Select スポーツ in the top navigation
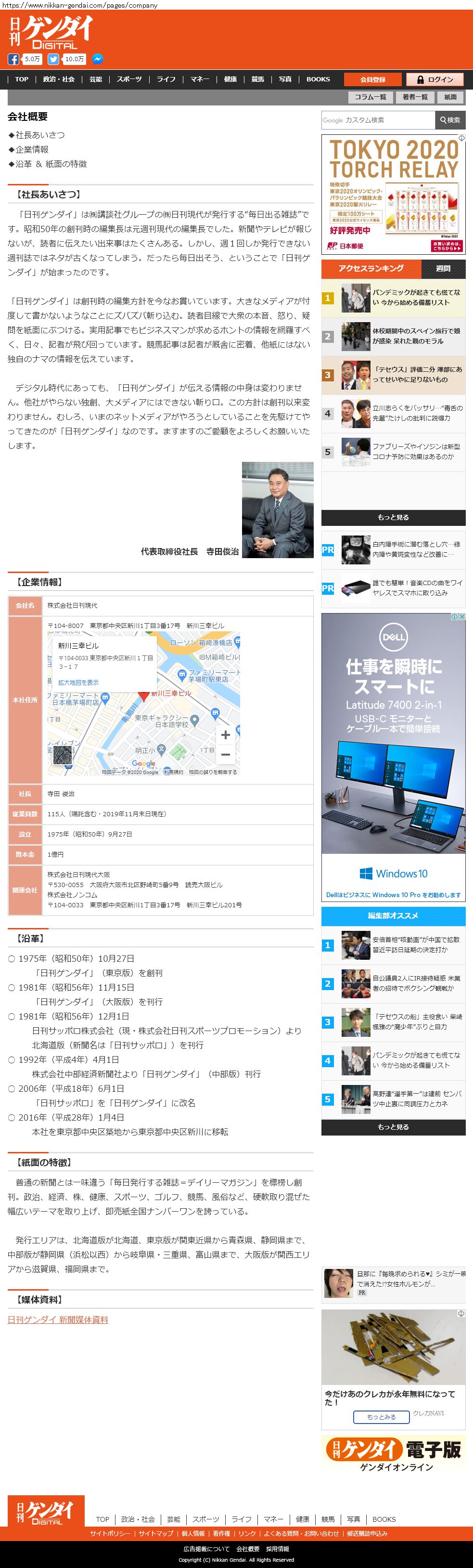473x1568 pixels. pos(129,79)
